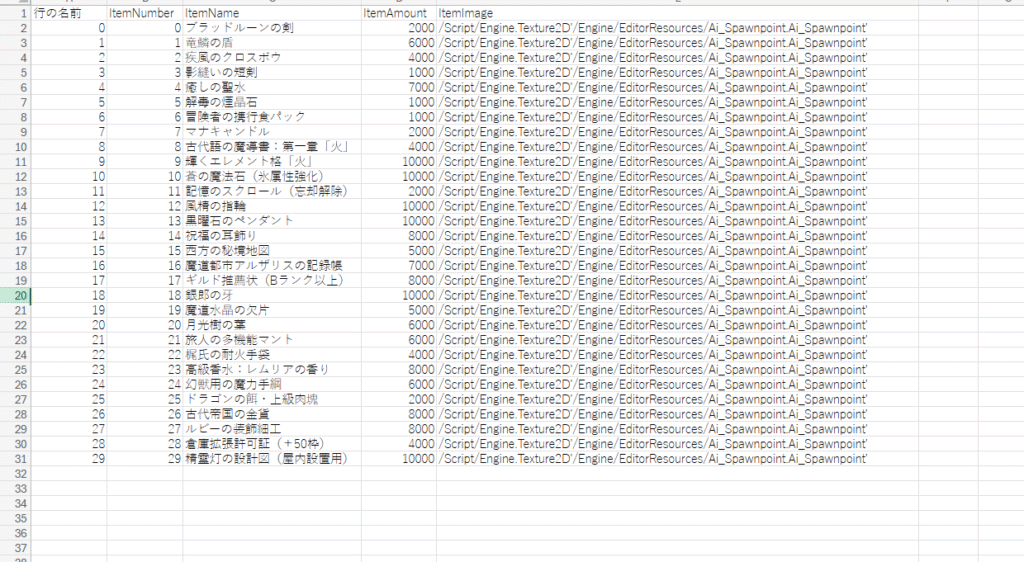The height and width of the screenshot is (562, 1024).
Task: Click the '高級香水:レムリアの香り' cell
Action: (x=272, y=369)
